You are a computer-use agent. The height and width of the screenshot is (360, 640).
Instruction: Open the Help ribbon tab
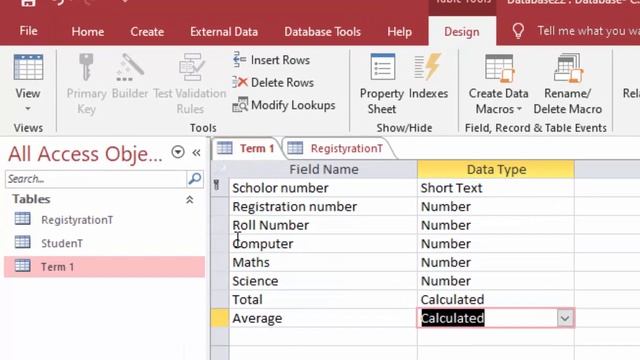pyautogui.click(x=399, y=31)
